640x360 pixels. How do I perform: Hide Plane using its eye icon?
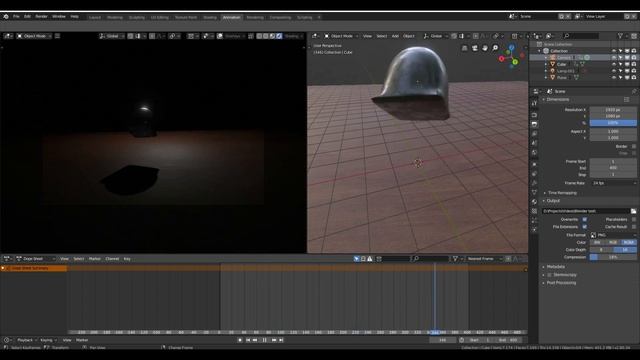click(614, 78)
